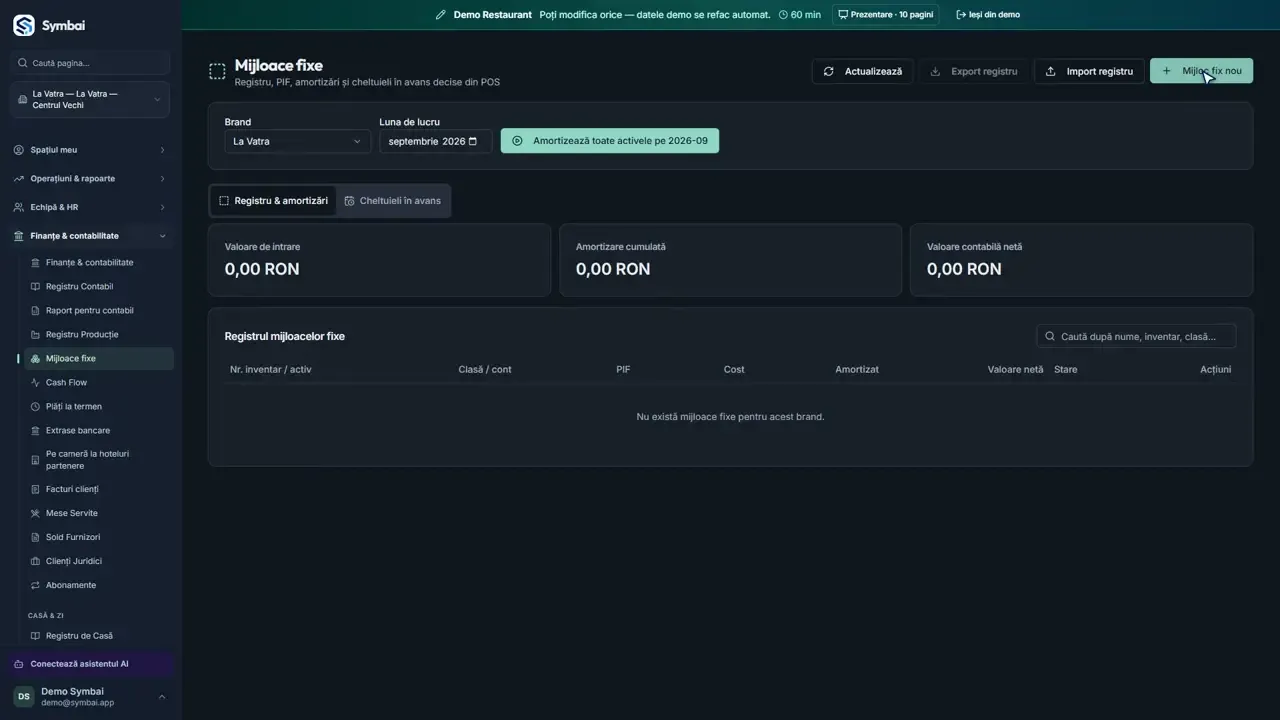Click the calendar icon in Luna de lucru
1280x720 pixels.
click(473, 141)
